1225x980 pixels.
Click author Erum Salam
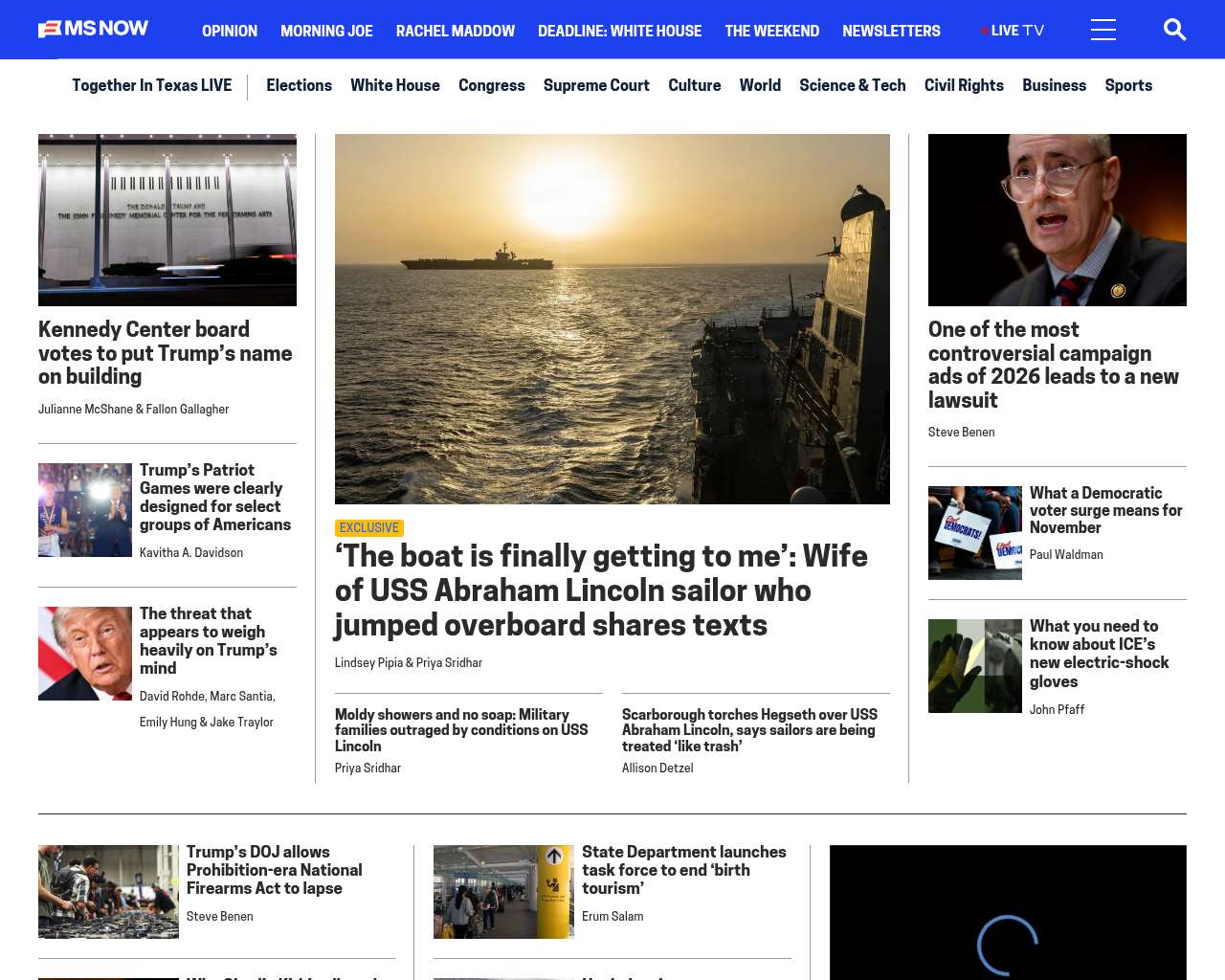point(612,917)
